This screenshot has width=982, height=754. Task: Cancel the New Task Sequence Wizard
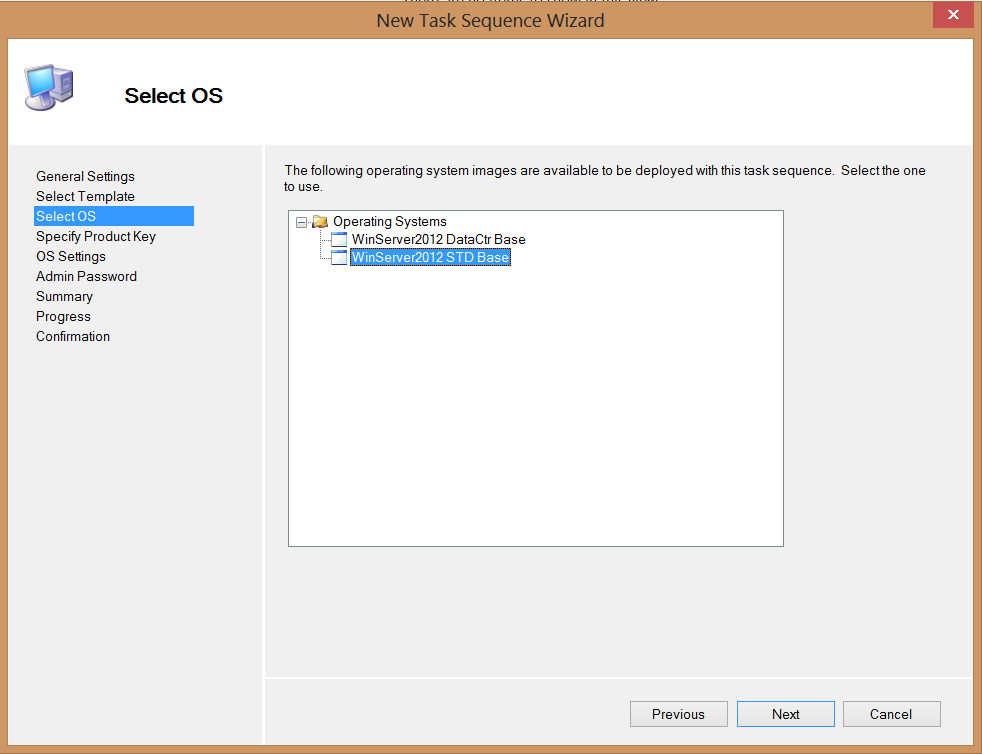tap(891, 714)
